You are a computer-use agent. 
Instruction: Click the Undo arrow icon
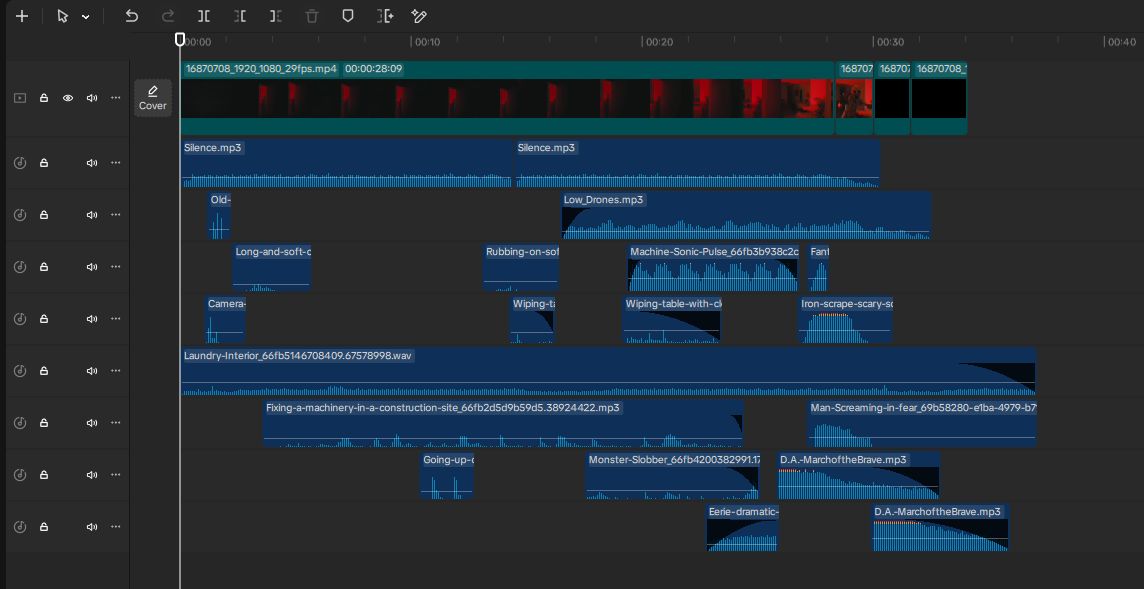pos(131,16)
